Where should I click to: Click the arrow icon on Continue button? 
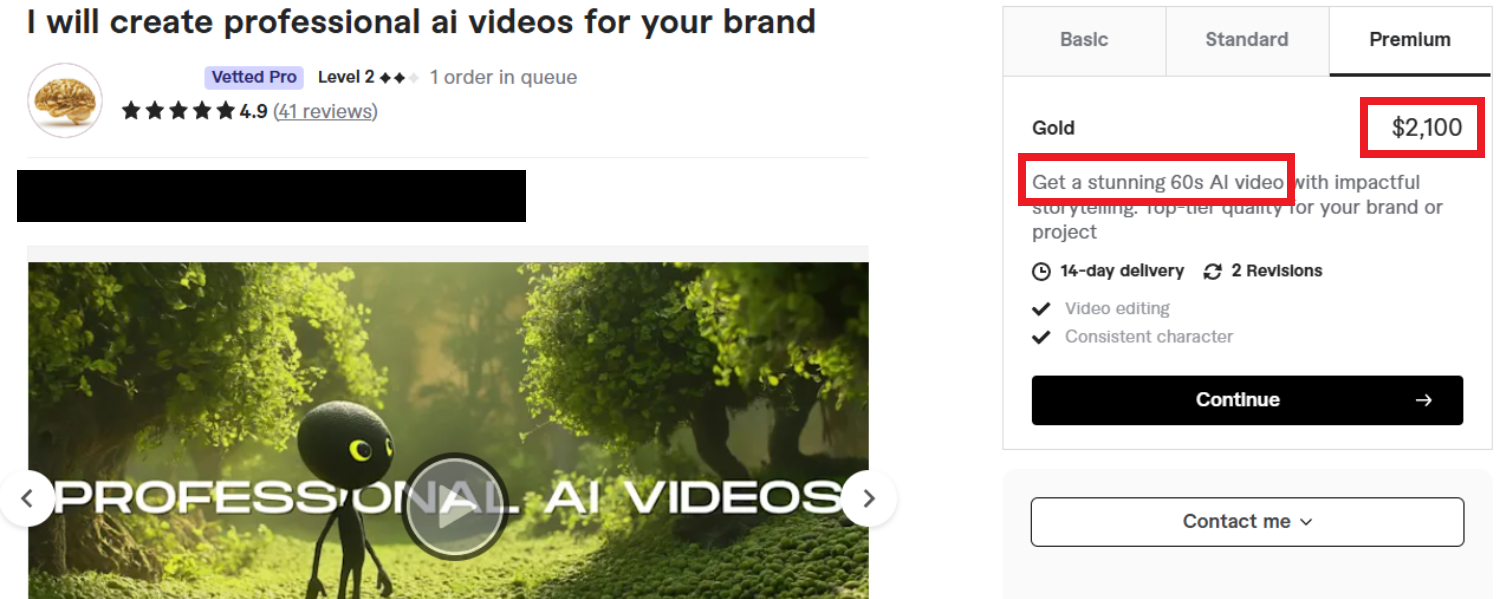pyautogui.click(x=1424, y=400)
